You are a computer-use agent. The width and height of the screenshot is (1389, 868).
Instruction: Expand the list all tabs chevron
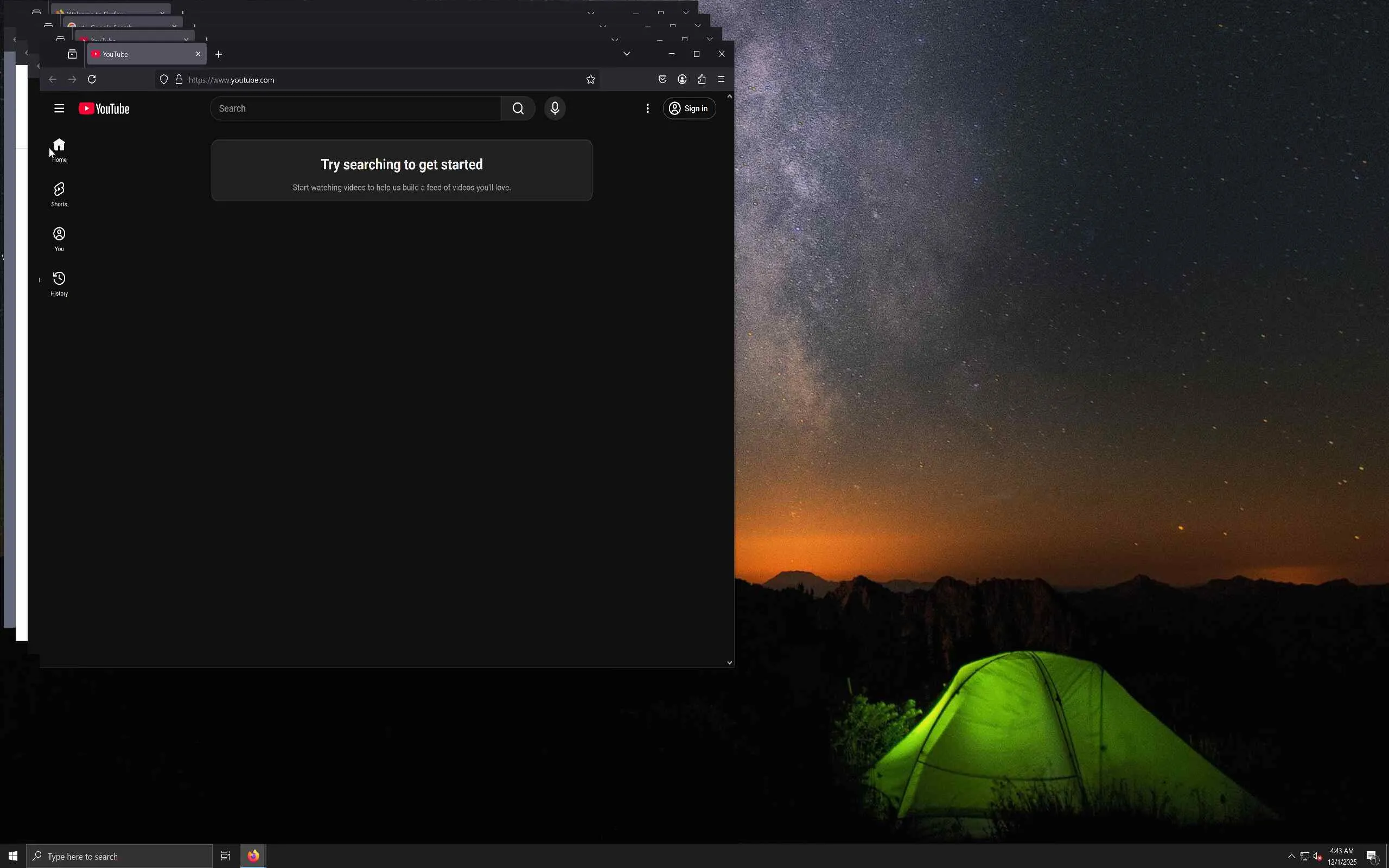(x=627, y=54)
